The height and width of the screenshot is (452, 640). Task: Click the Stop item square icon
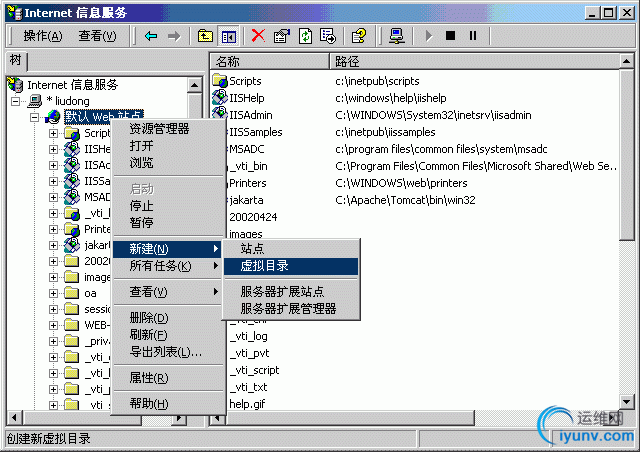(451, 36)
